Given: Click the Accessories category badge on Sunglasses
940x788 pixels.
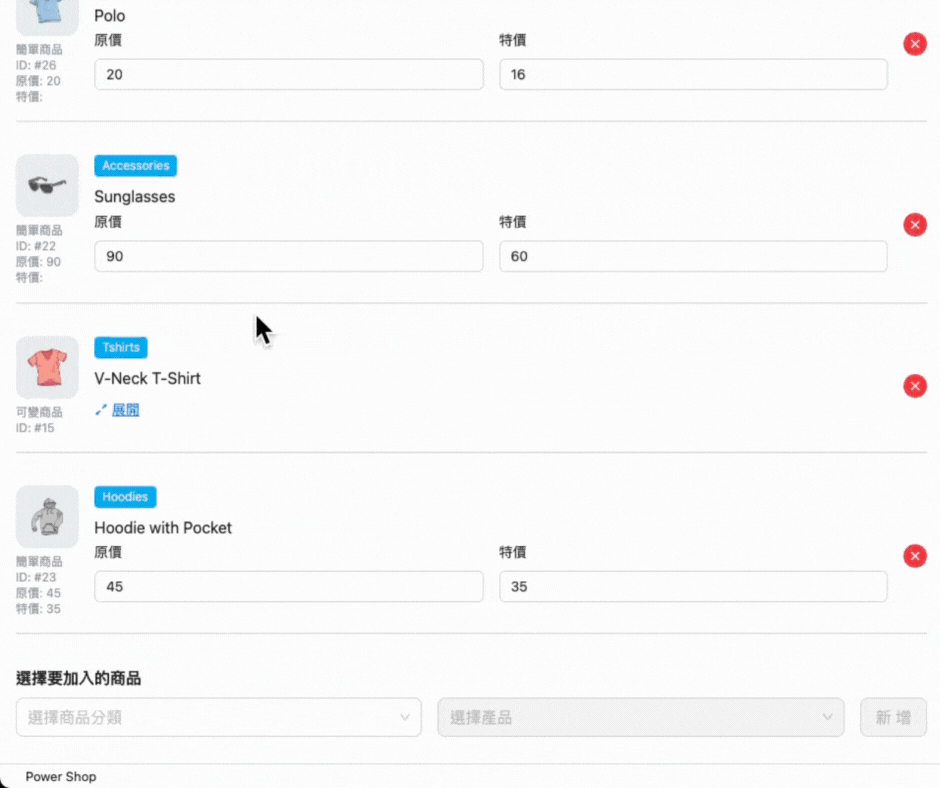Looking at the screenshot, I should point(135,165).
